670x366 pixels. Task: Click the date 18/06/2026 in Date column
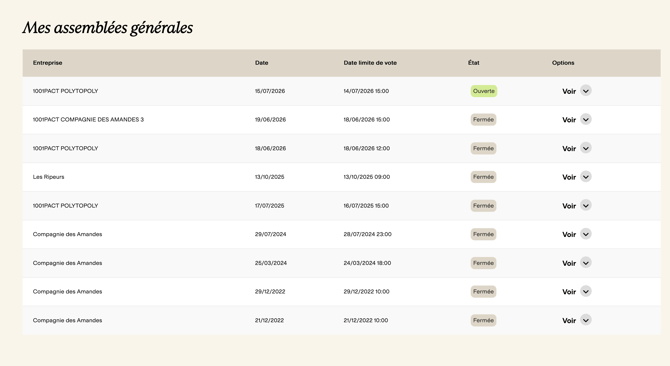[270, 148]
